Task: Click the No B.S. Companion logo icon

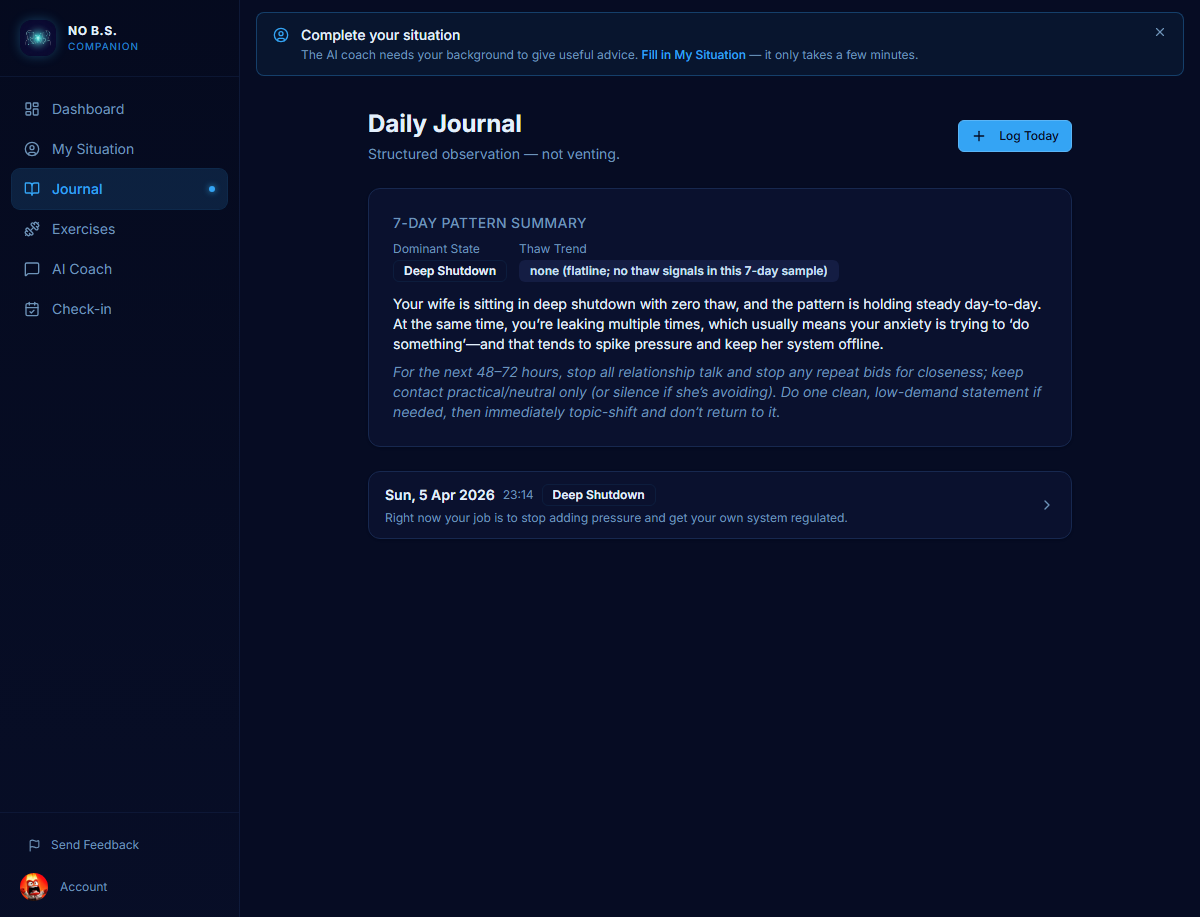Action: [38, 38]
